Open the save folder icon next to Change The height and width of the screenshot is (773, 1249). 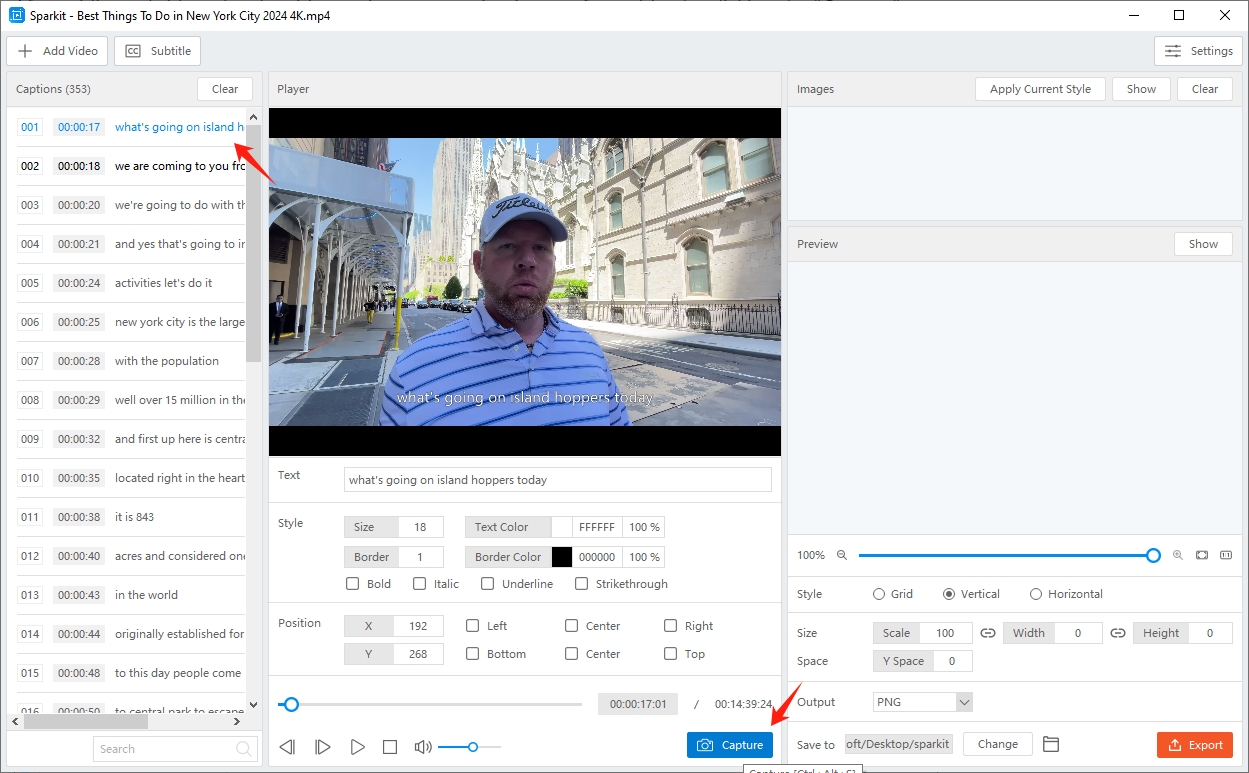pyautogui.click(x=1050, y=744)
